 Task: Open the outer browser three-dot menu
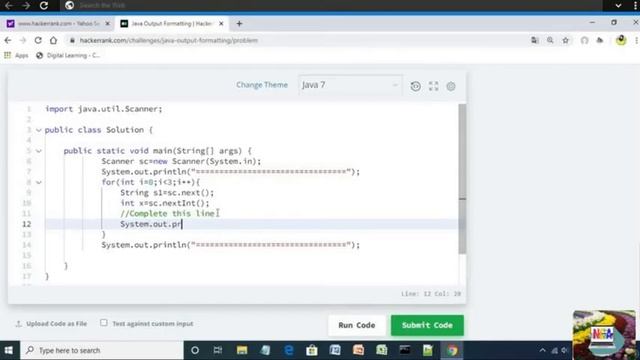pyautogui.click(x=636, y=5)
